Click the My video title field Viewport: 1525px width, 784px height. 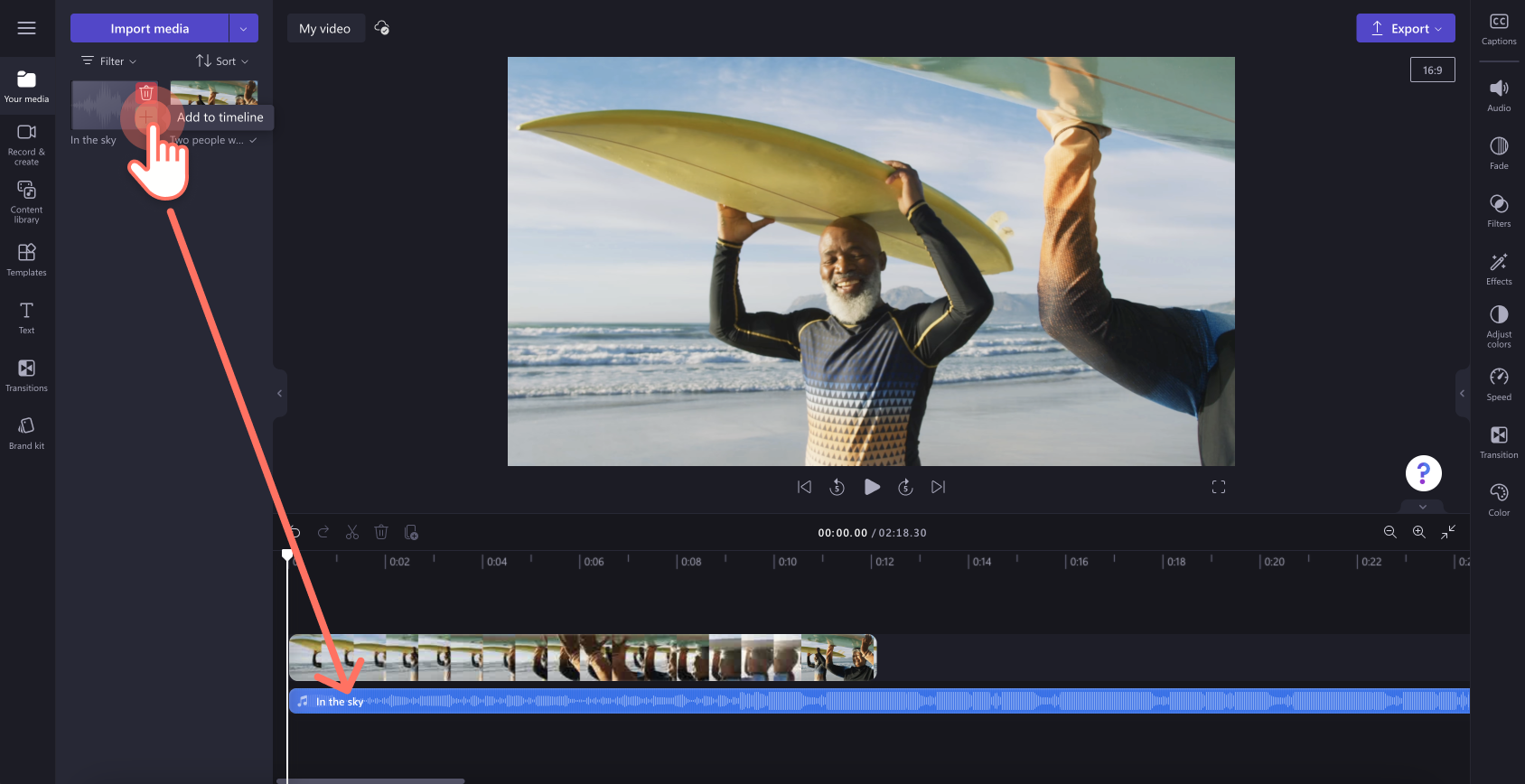pos(325,28)
